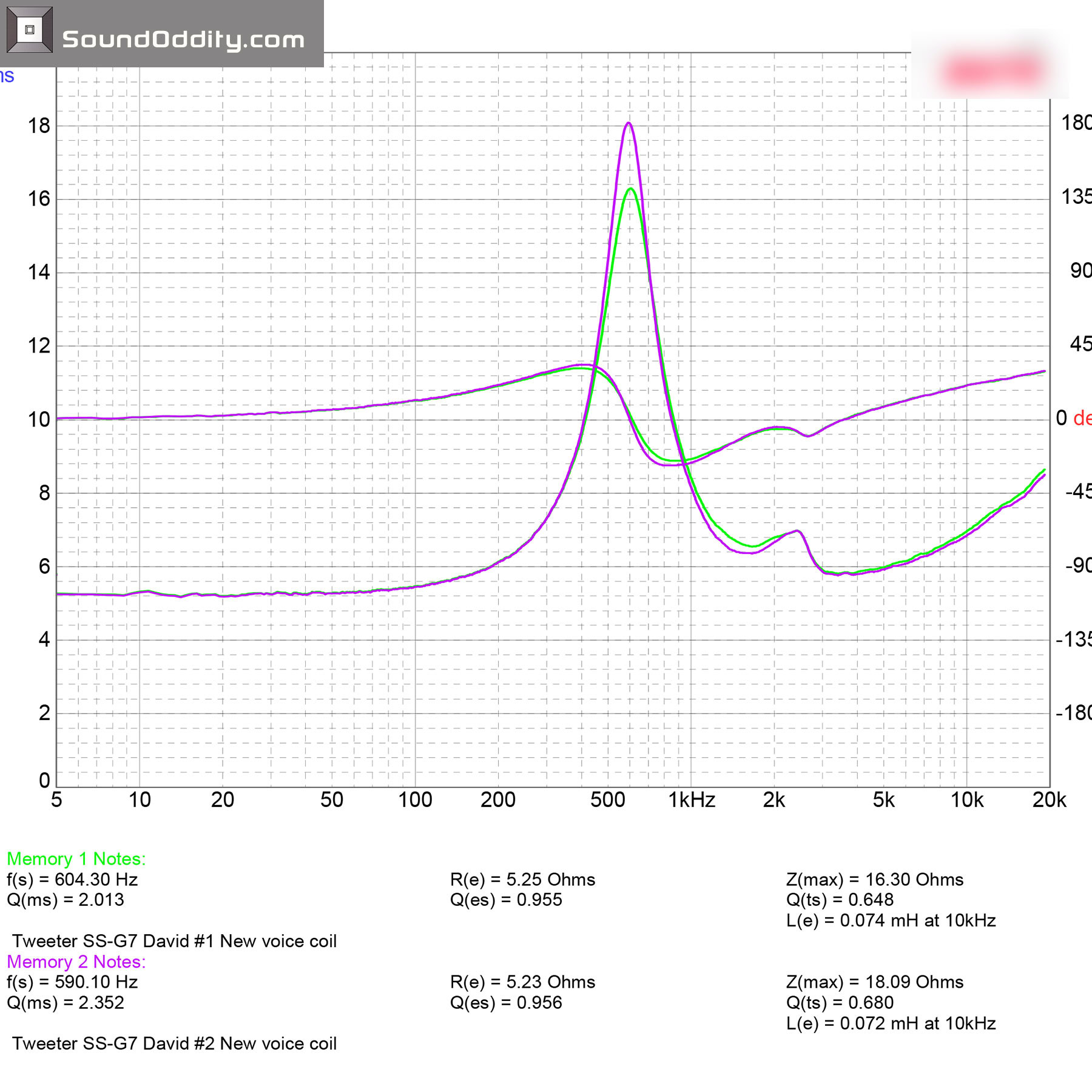Click the "f(s) = 604.30 Hz" value
This screenshot has width=1092, height=1092.
[72, 880]
